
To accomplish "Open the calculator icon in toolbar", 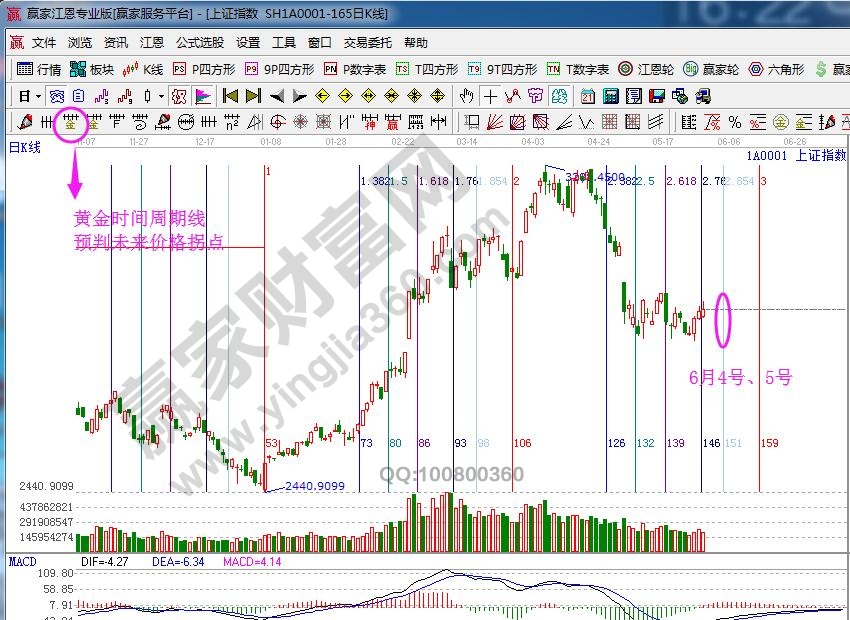I will tap(609, 96).
